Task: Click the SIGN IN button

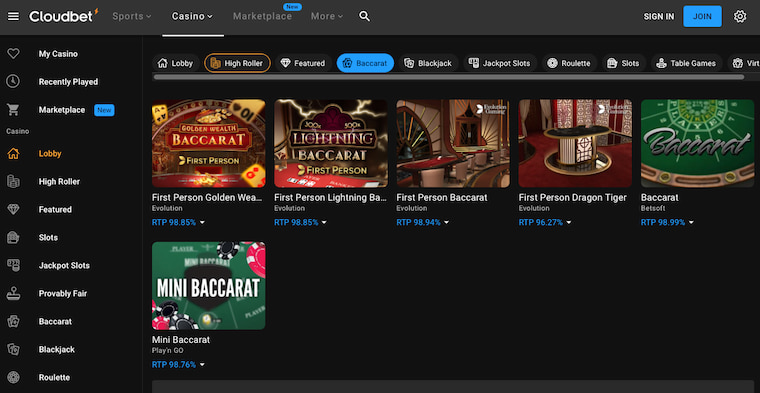Action: pos(659,16)
